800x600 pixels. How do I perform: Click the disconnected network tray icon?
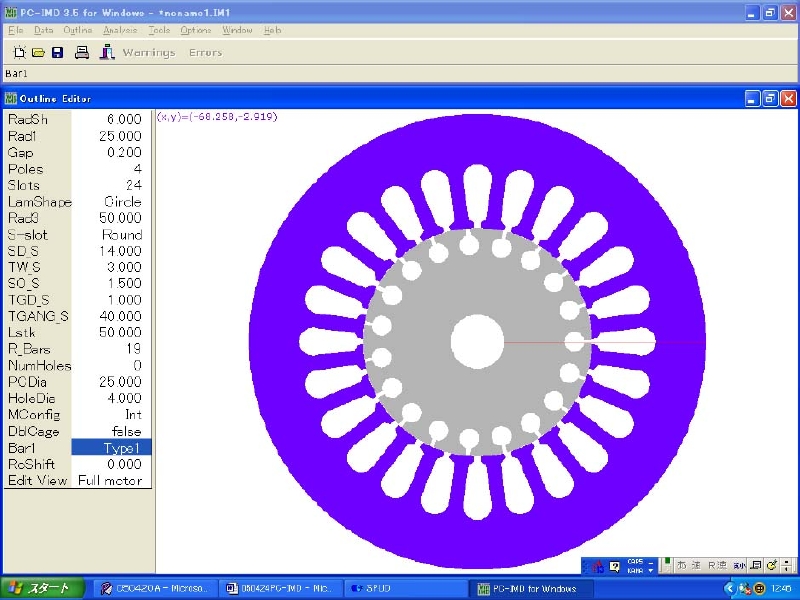pyautogui.click(x=744, y=589)
